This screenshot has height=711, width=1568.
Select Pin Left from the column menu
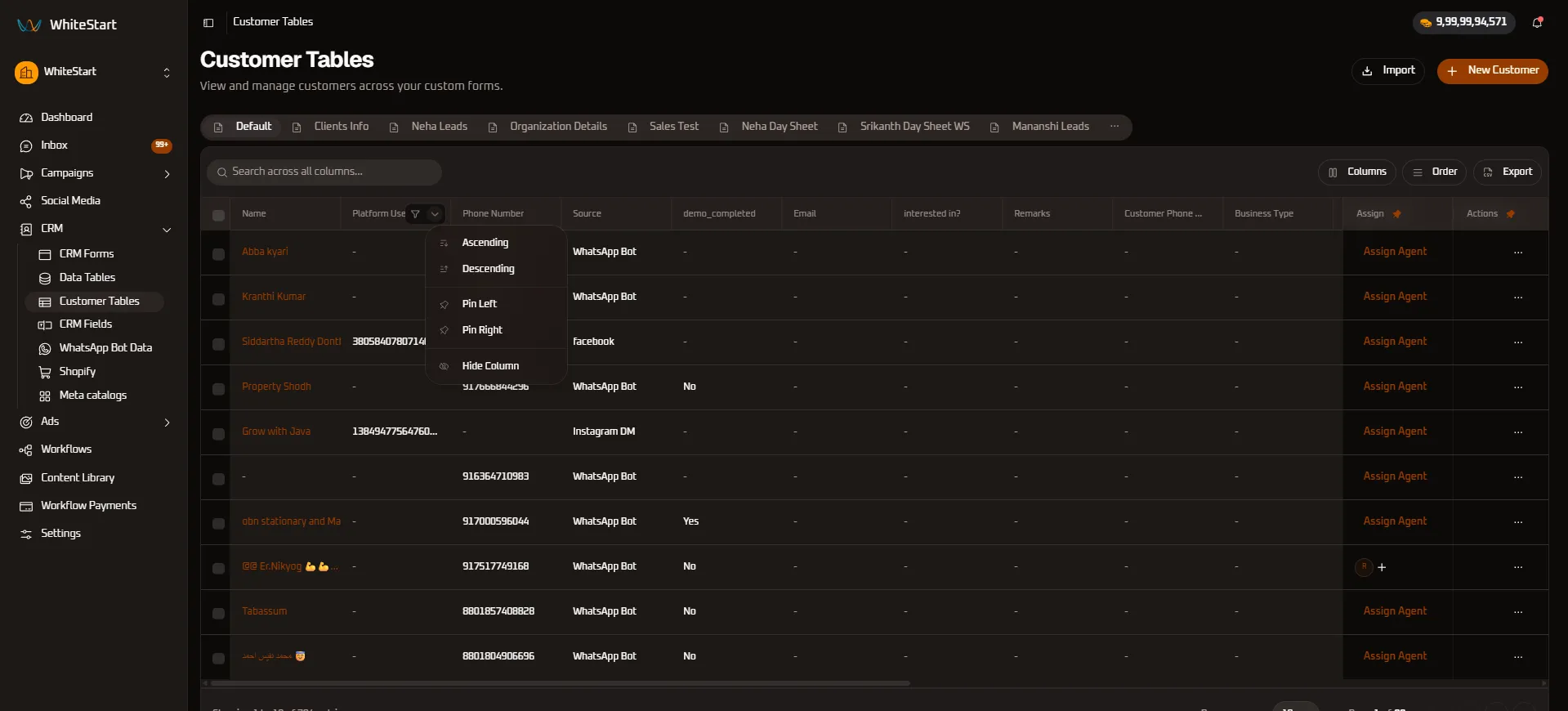pyautogui.click(x=496, y=304)
